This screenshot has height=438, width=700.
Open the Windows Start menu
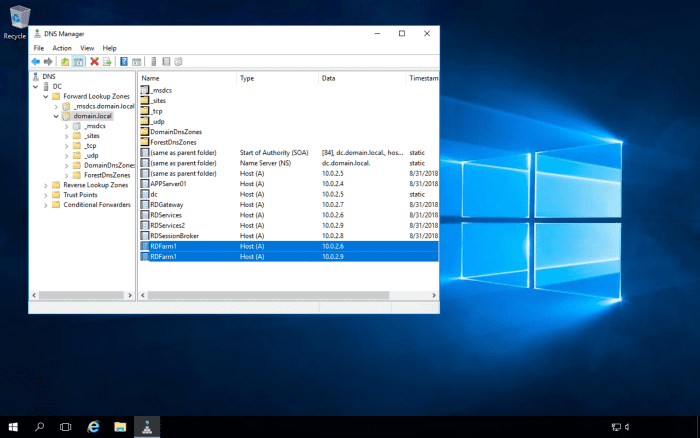coord(13,427)
